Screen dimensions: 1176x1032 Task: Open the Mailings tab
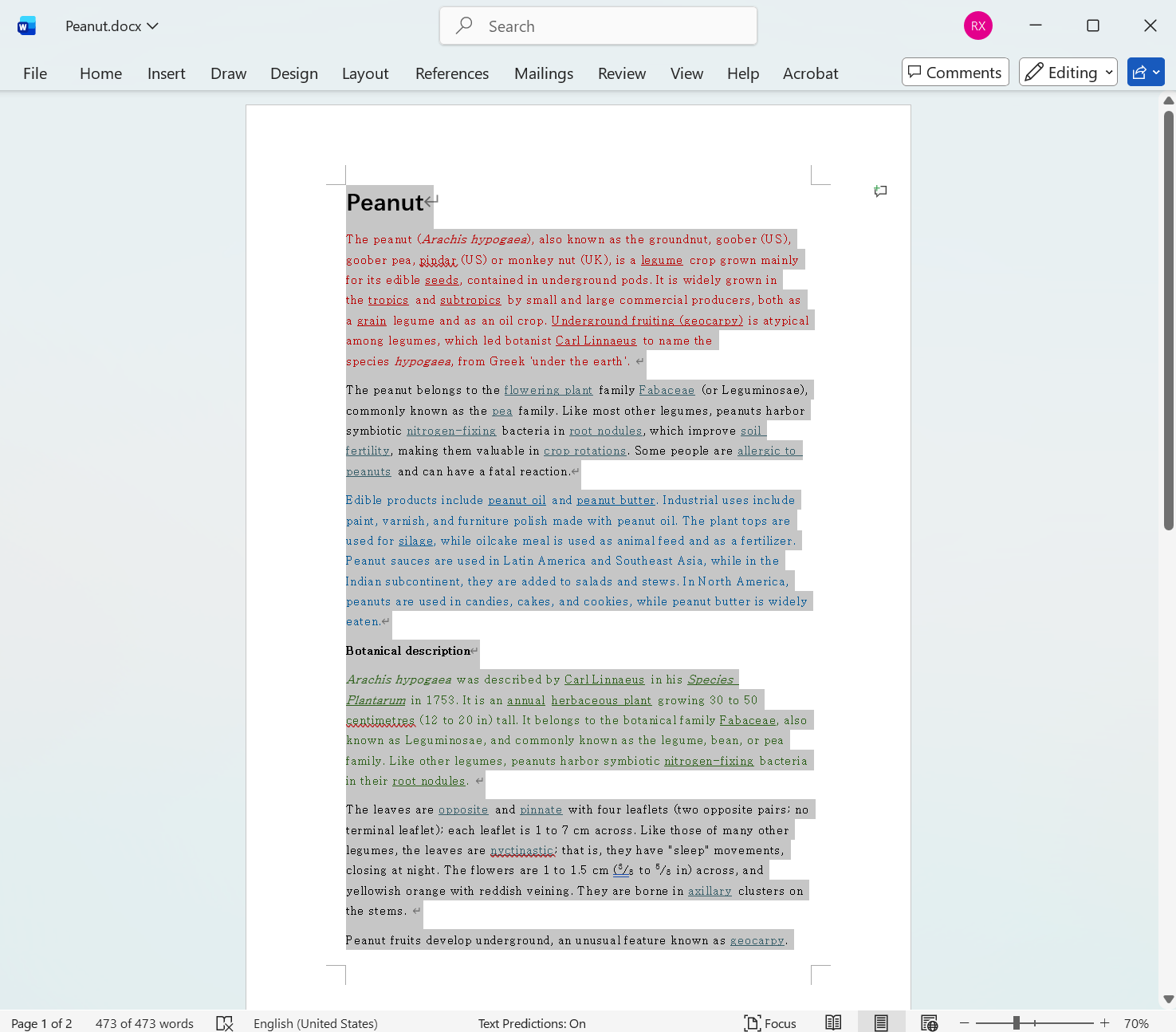click(x=543, y=73)
